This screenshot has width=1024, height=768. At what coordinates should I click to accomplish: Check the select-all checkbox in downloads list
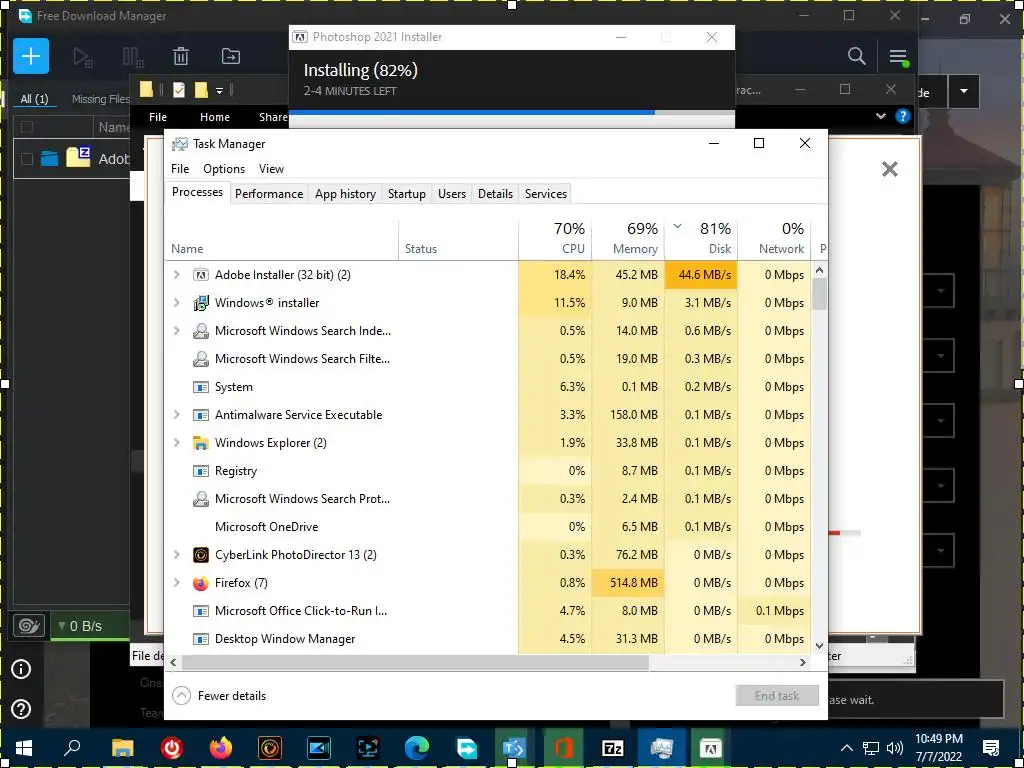point(27,127)
